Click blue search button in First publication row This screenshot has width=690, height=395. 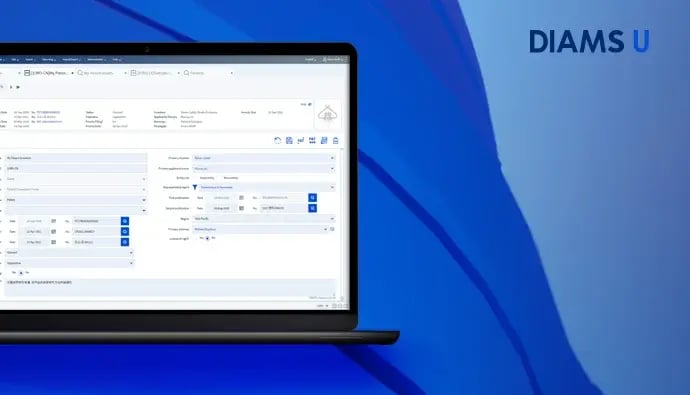pos(312,198)
